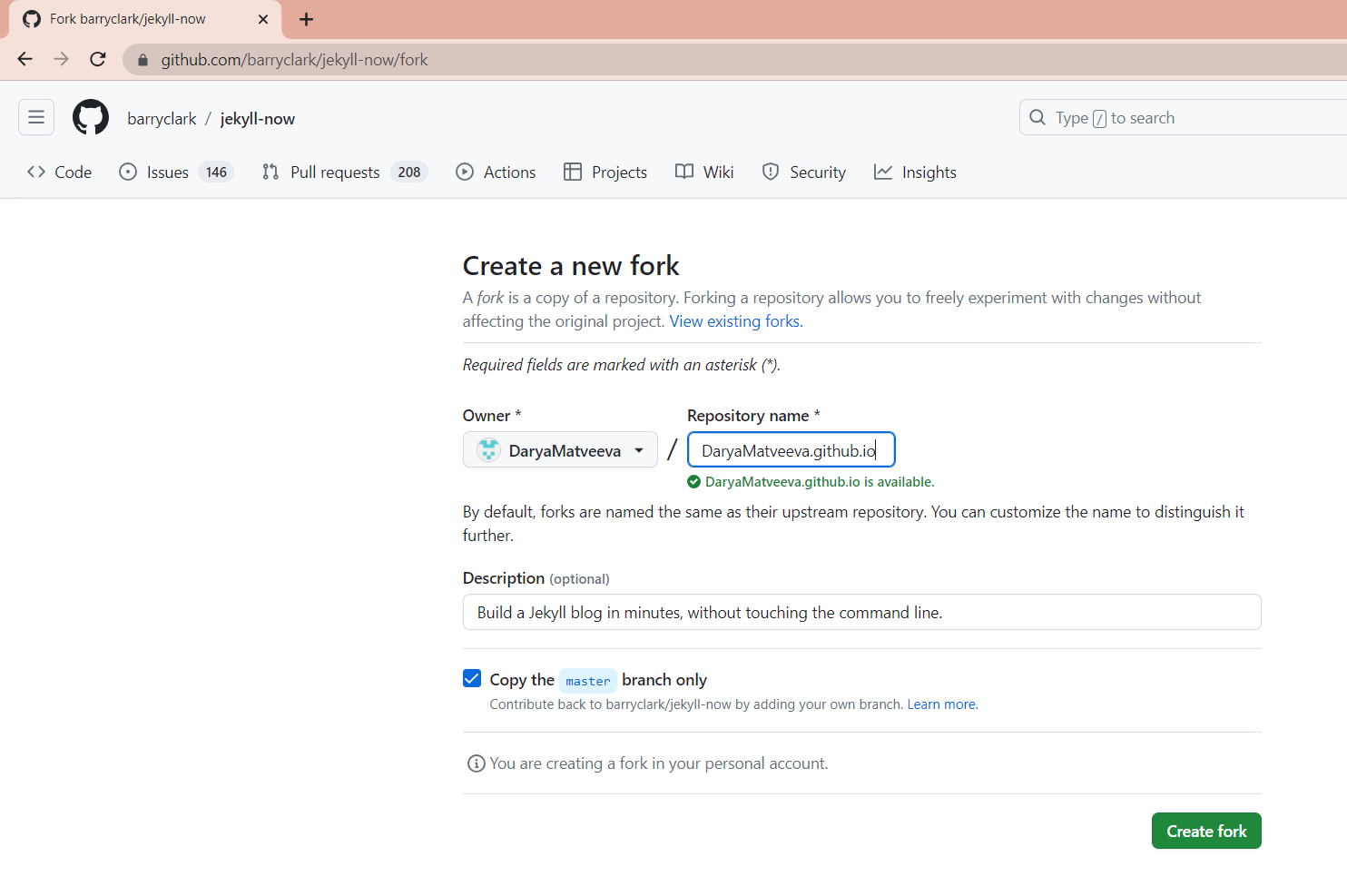
Task: Click the Repository name input field
Action: (x=791, y=449)
